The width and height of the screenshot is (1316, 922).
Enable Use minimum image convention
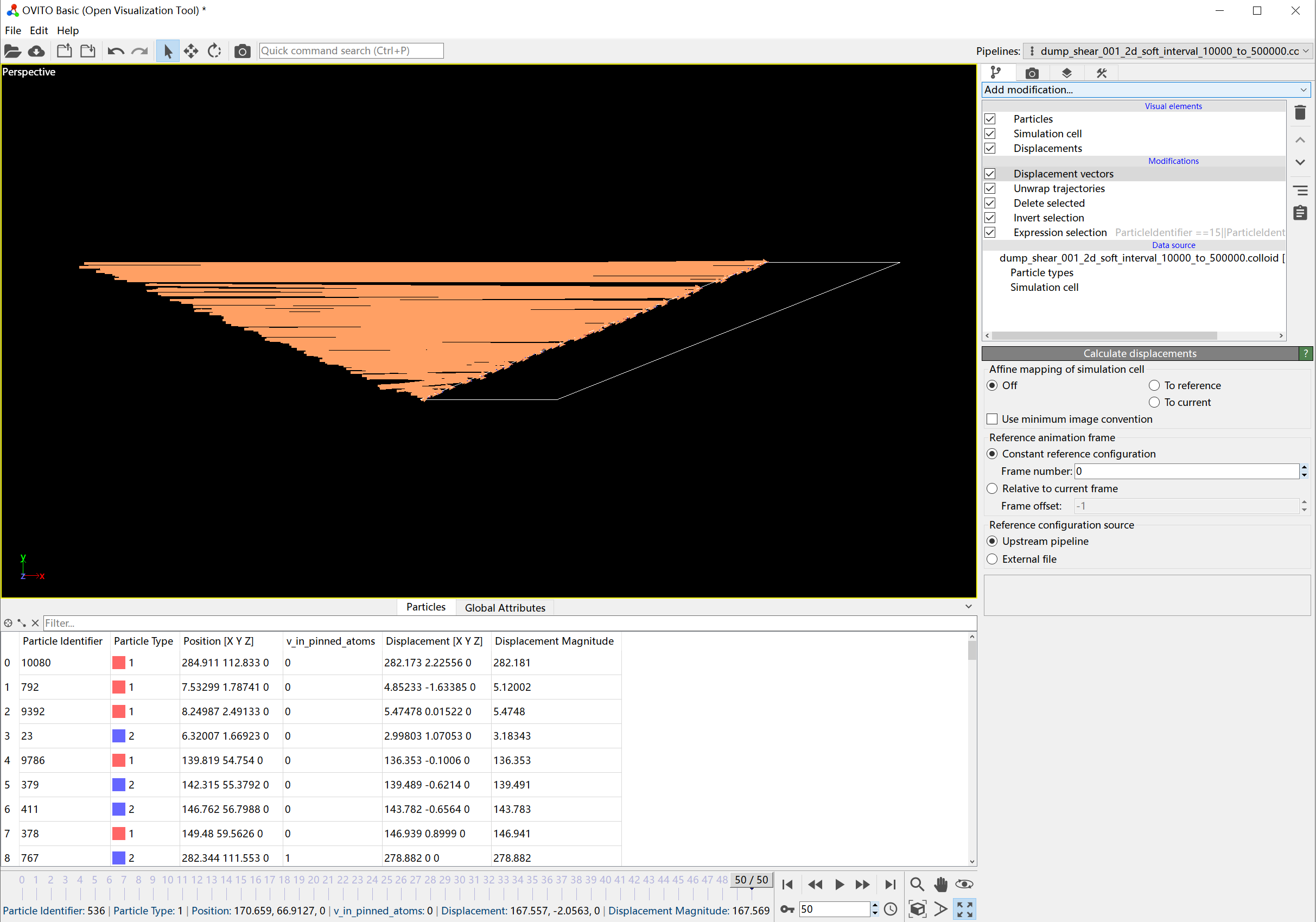pos(992,419)
